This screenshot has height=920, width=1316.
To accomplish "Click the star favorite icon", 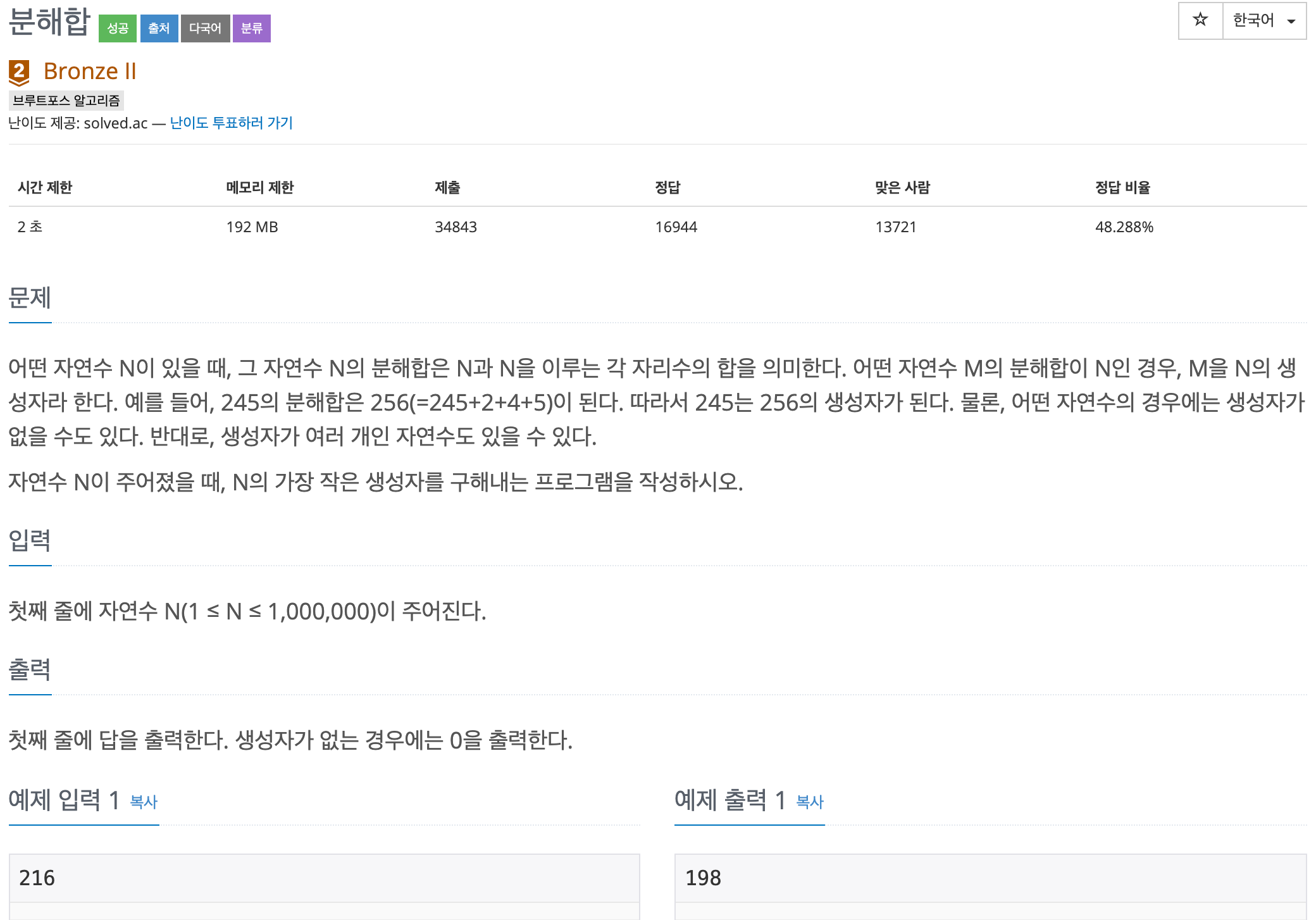I will pyautogui.click(x=1200, y=20).
